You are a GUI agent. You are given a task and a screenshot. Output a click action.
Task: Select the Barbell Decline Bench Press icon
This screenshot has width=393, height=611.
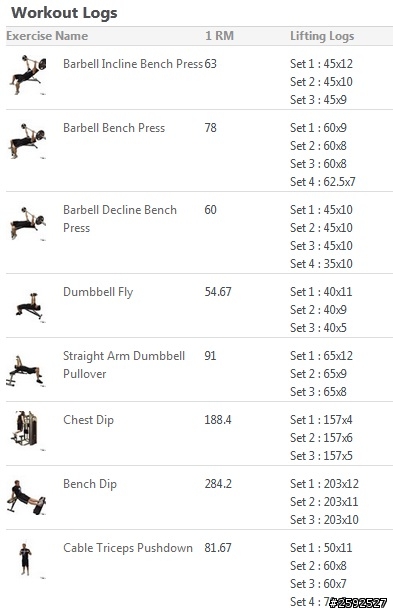(x=27, y=223)
